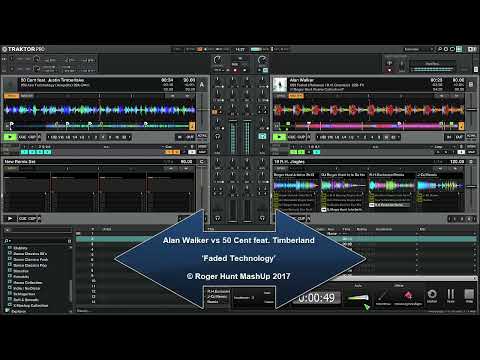Toggle the highlighted layout icon in header

point(459,49)
